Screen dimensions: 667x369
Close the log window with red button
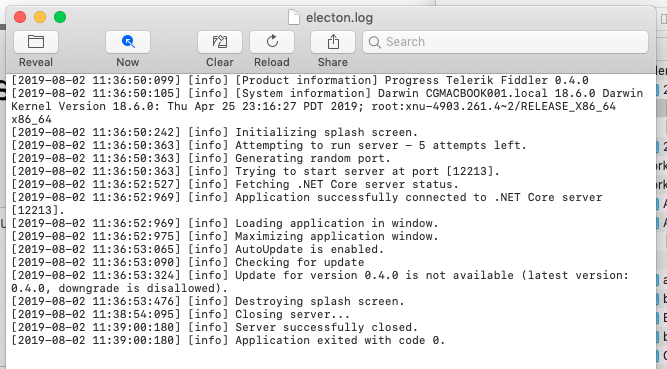20,17
